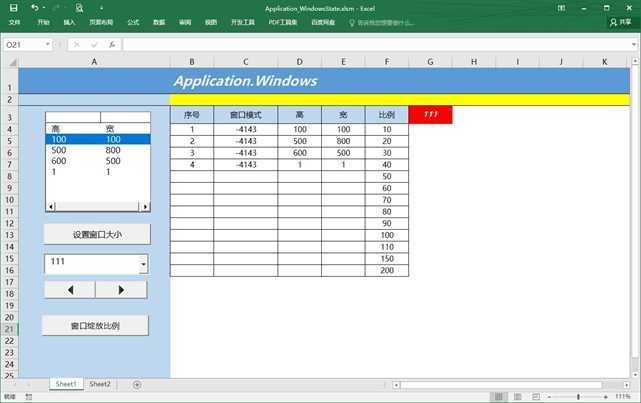Click the Redo arrow icon
The height and width of the screenshot is (403, 641).
[x=54, y=7]
